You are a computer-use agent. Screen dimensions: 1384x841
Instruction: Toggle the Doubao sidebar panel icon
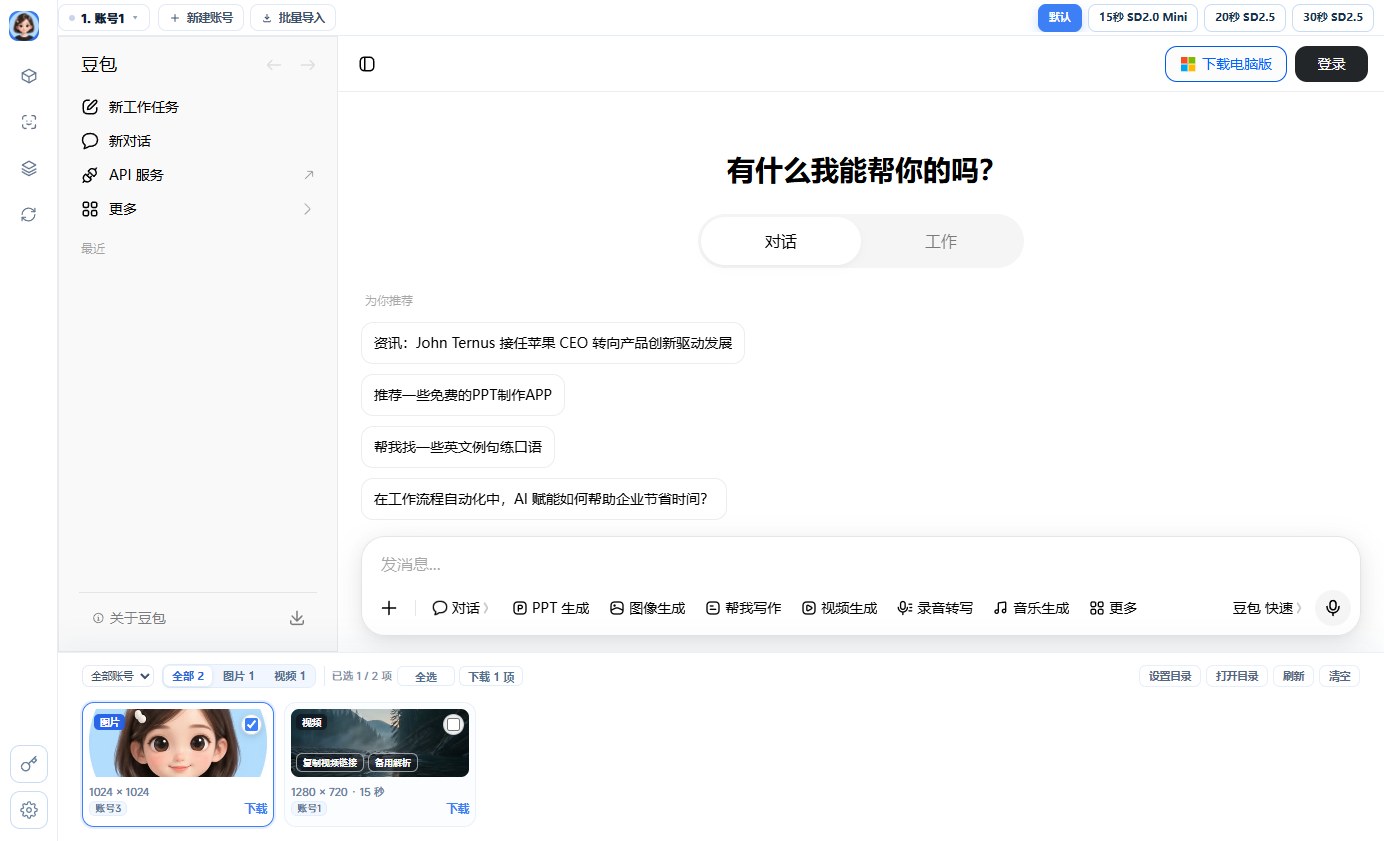[x=367, y=64]
